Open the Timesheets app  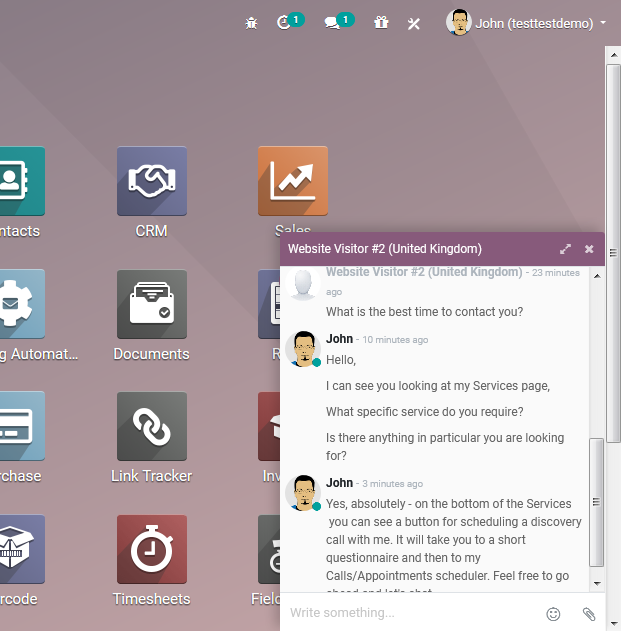click(x=151, y=549)
